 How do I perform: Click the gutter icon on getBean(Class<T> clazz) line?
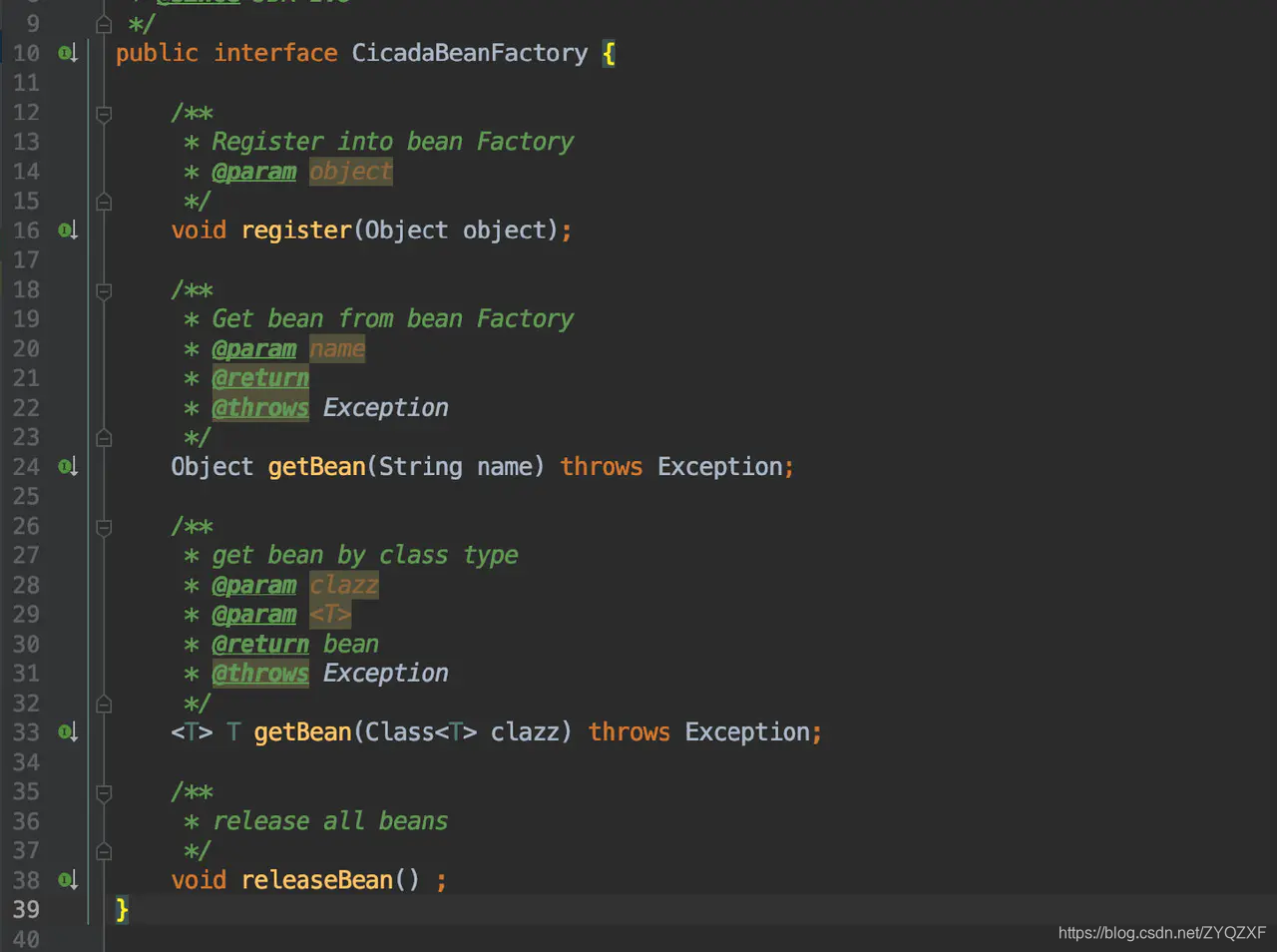point(68,732)
